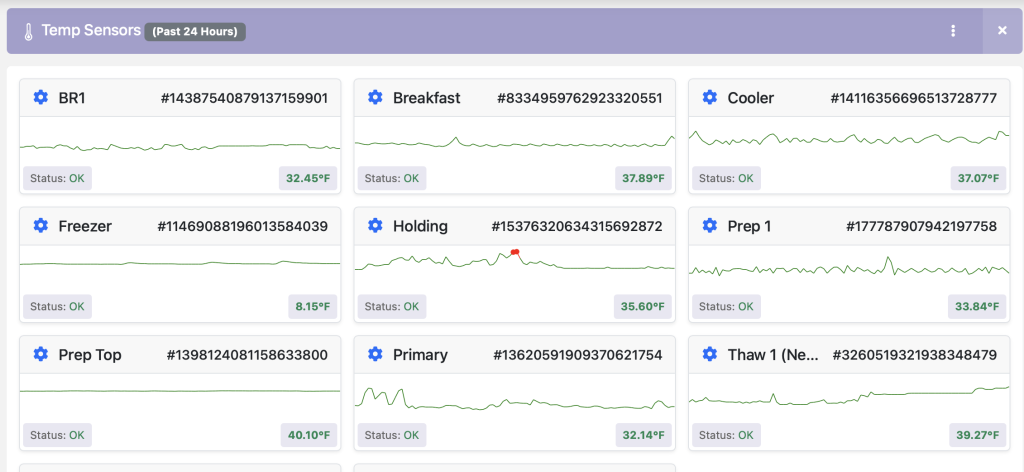Click the Temp Sensors panel title
Image resolution: width=1024 pixels, height=472 pixels.
click(91, 31)
